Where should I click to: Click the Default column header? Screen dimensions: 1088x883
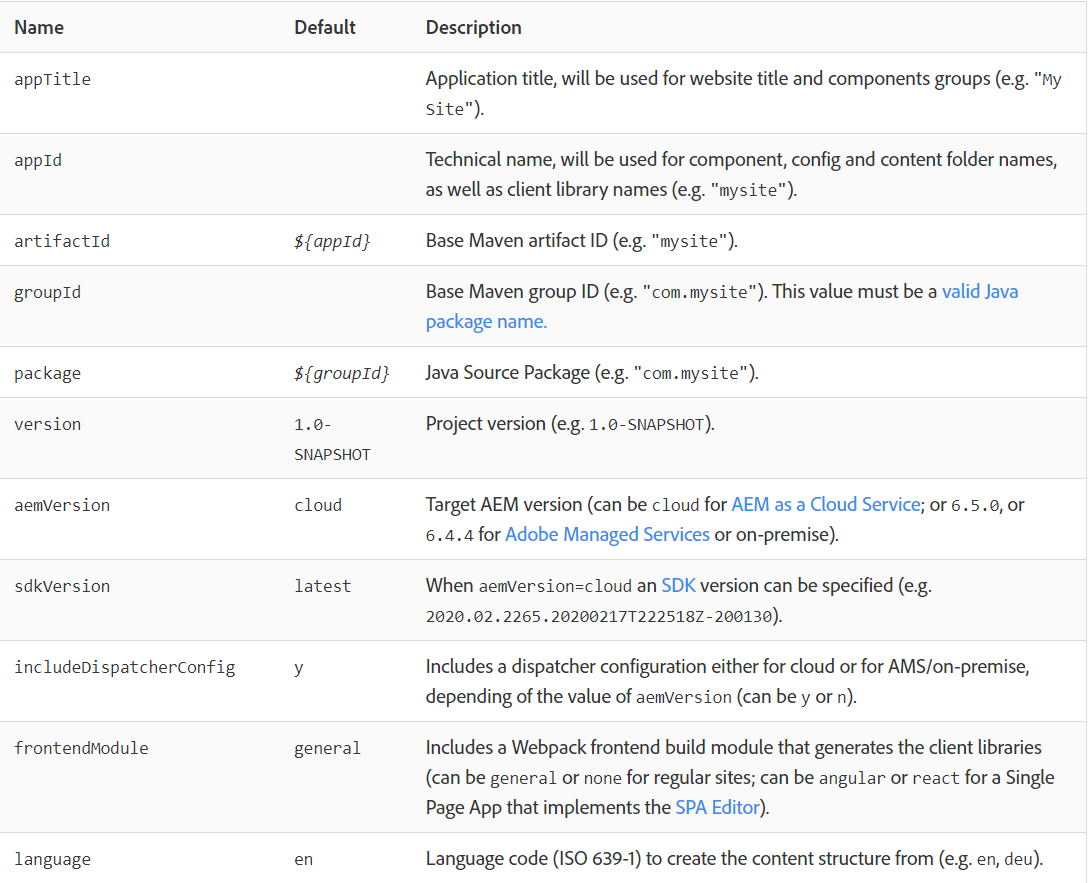click(325, 27)
